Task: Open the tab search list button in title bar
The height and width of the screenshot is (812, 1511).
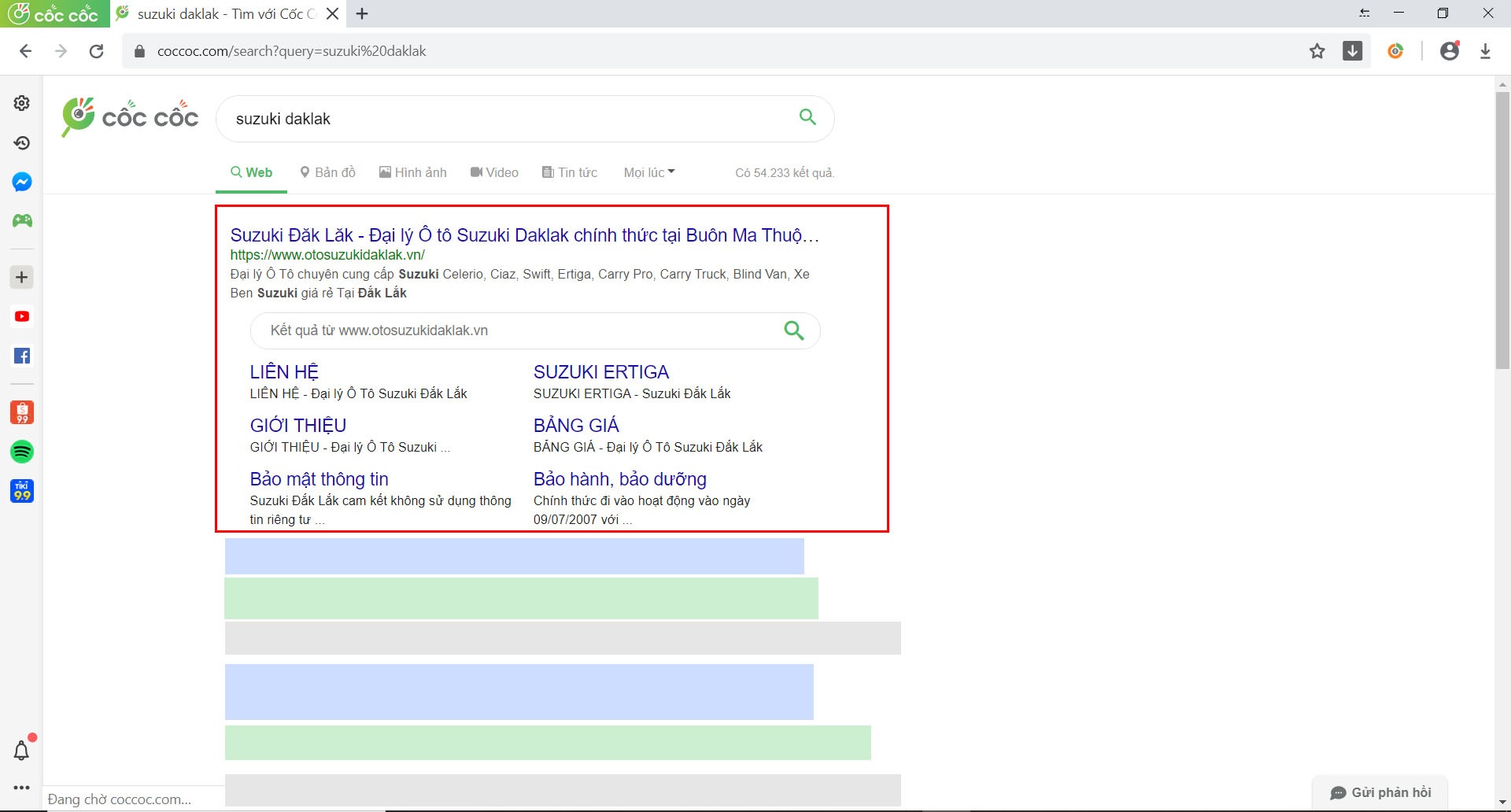Action: [1365, 13]
